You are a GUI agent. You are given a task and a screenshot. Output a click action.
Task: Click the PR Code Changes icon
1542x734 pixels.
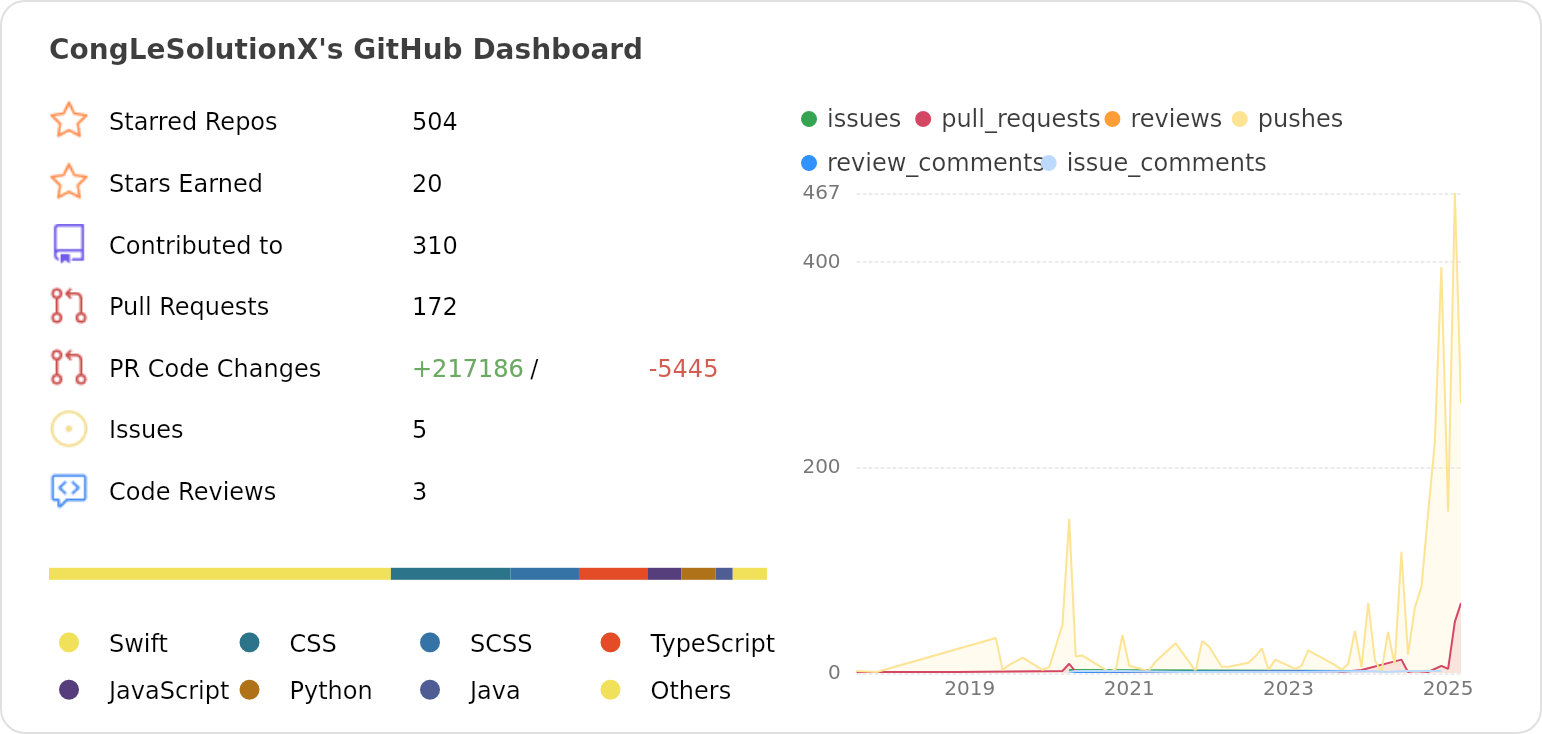coord(69,368)
